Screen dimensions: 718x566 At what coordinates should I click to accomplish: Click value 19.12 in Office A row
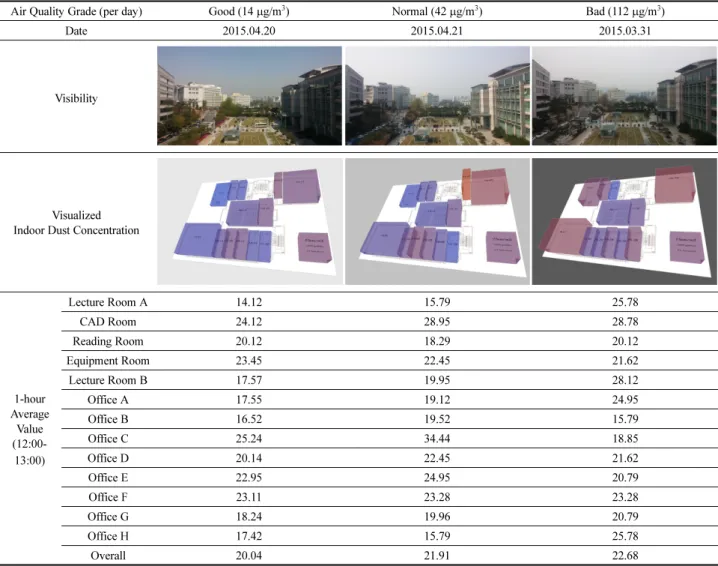[x=437, y=400]
